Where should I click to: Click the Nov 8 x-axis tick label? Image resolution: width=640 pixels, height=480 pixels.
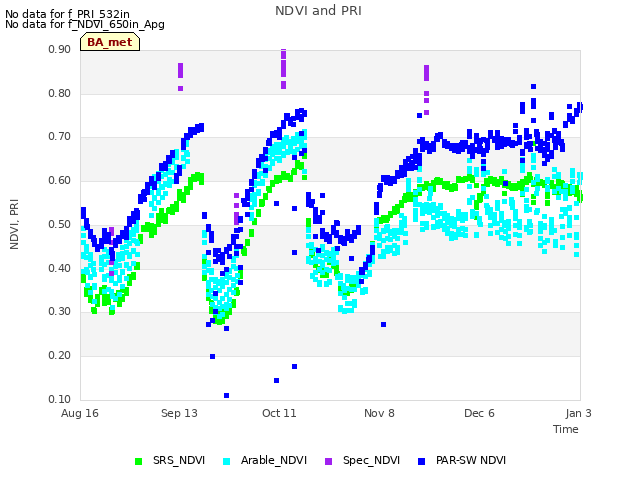tap(379, 413)
